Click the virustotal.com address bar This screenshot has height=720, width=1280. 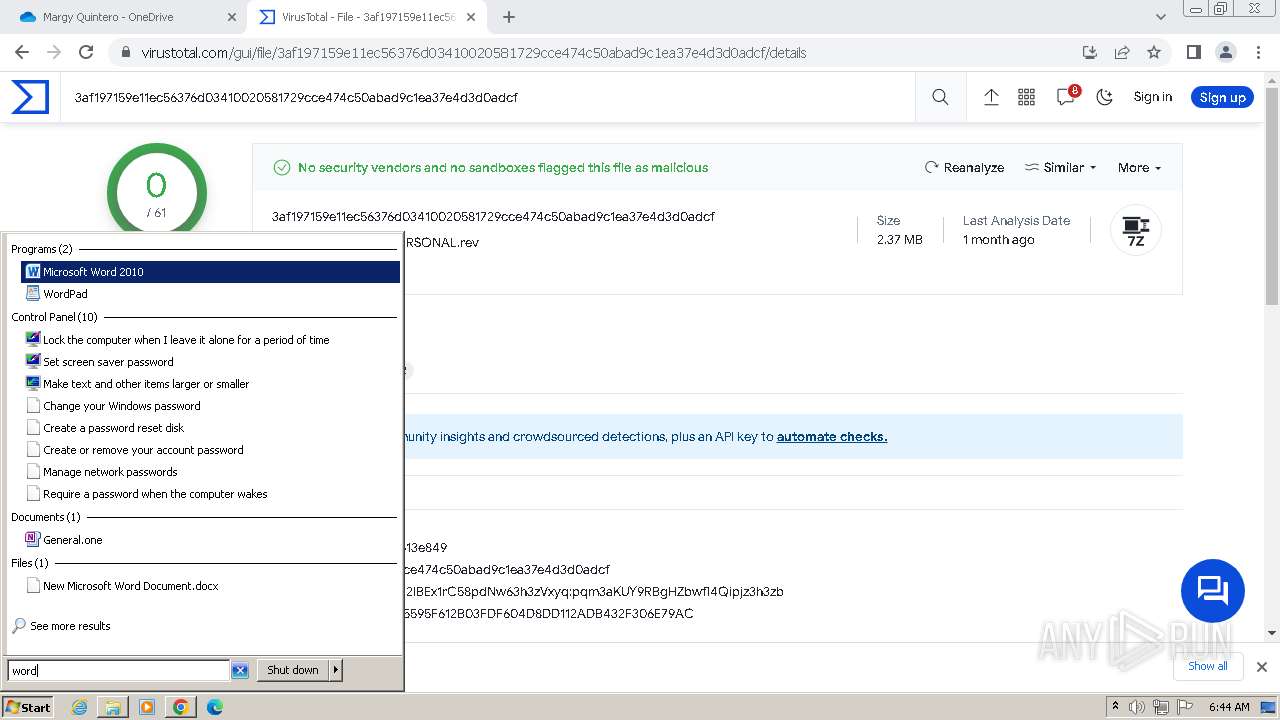pyautogui.click(x=600, y=52)
